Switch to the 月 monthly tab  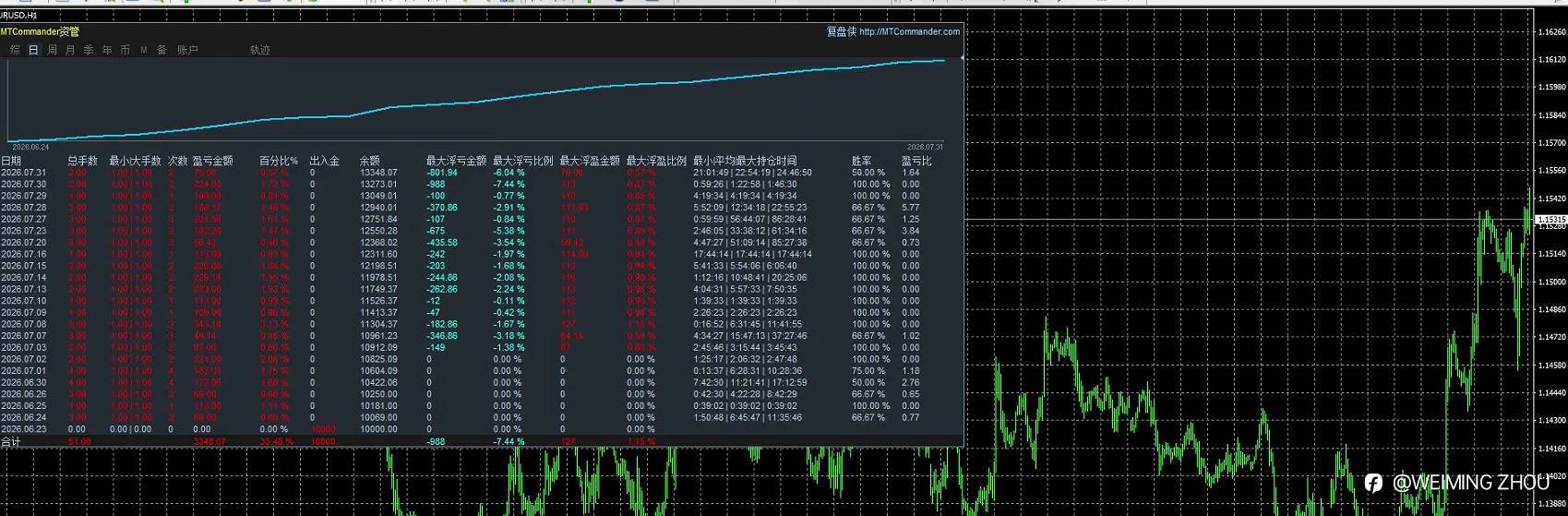coord(70,50)
